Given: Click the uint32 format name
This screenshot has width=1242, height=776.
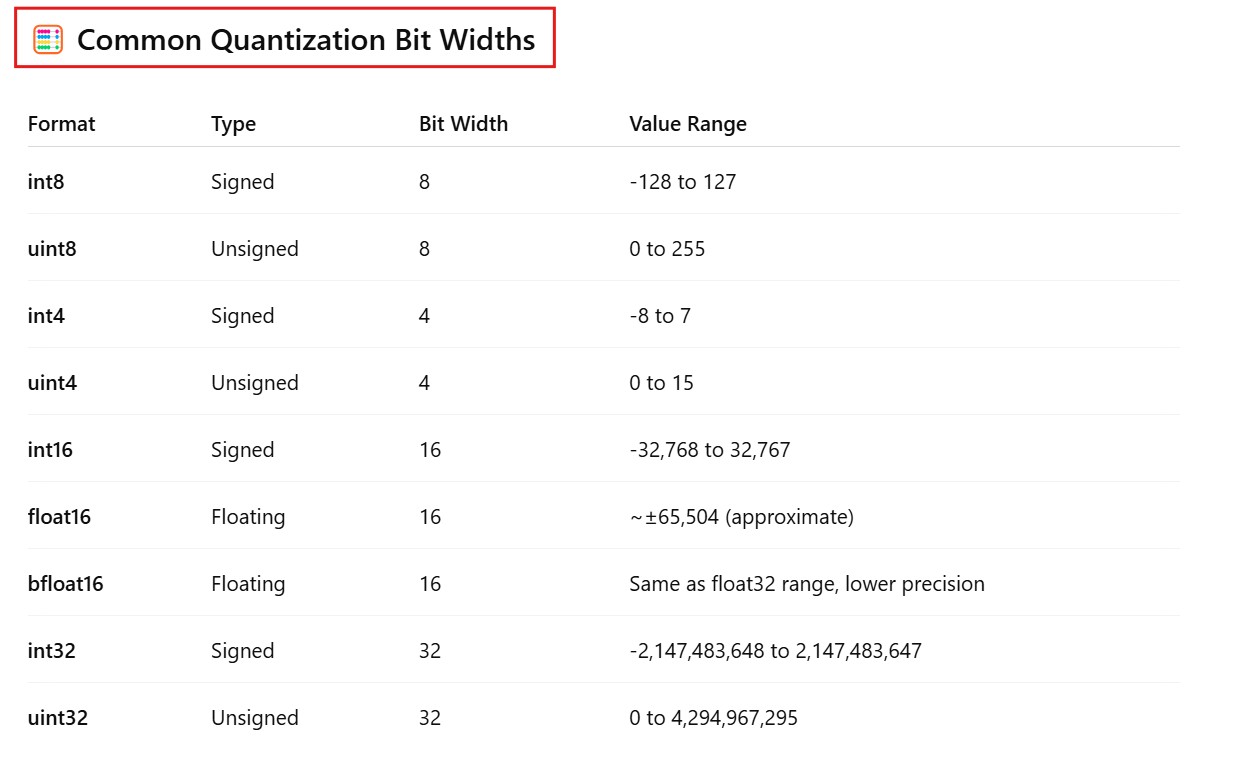Looking at the screenshot, I should coord(58,718).
